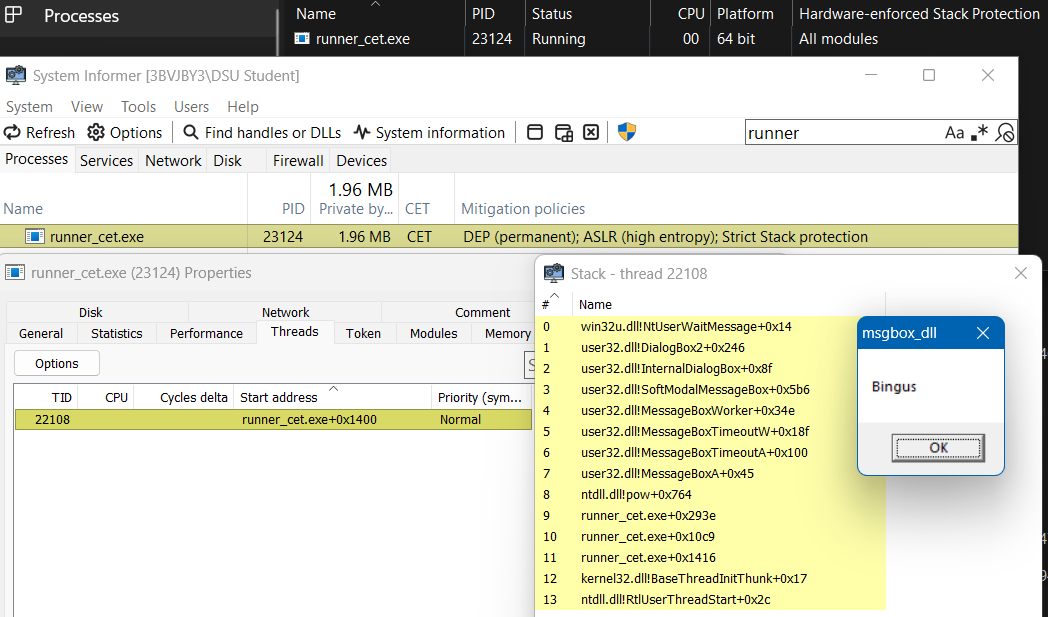1048x617 pixels.
Task: Open the Performance tab
Action: (x=206, y=333)
